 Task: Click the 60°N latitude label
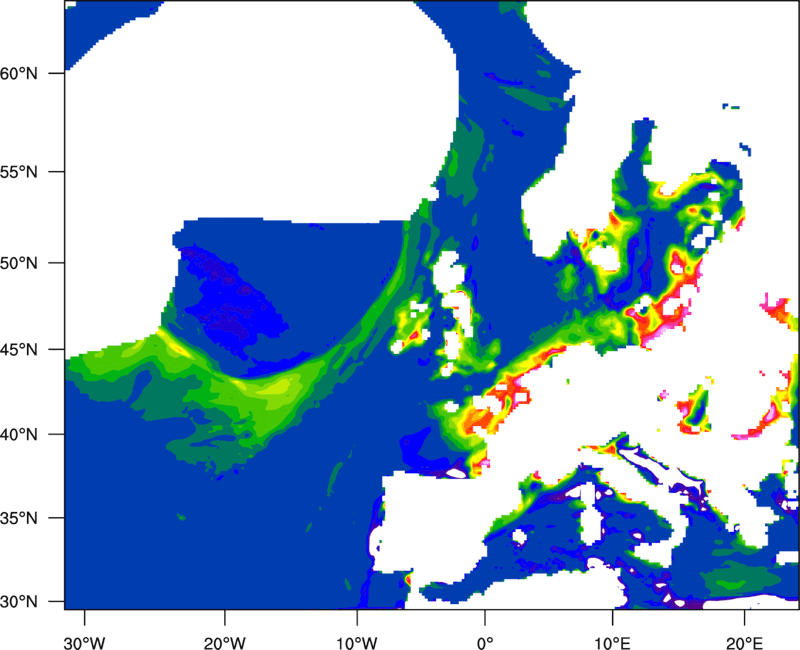19,73
